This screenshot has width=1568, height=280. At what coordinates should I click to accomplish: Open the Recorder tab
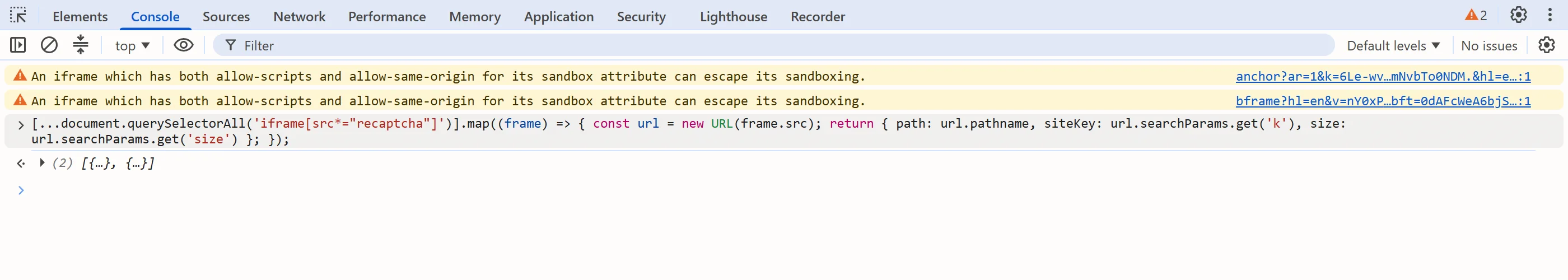tap(818, 16)
